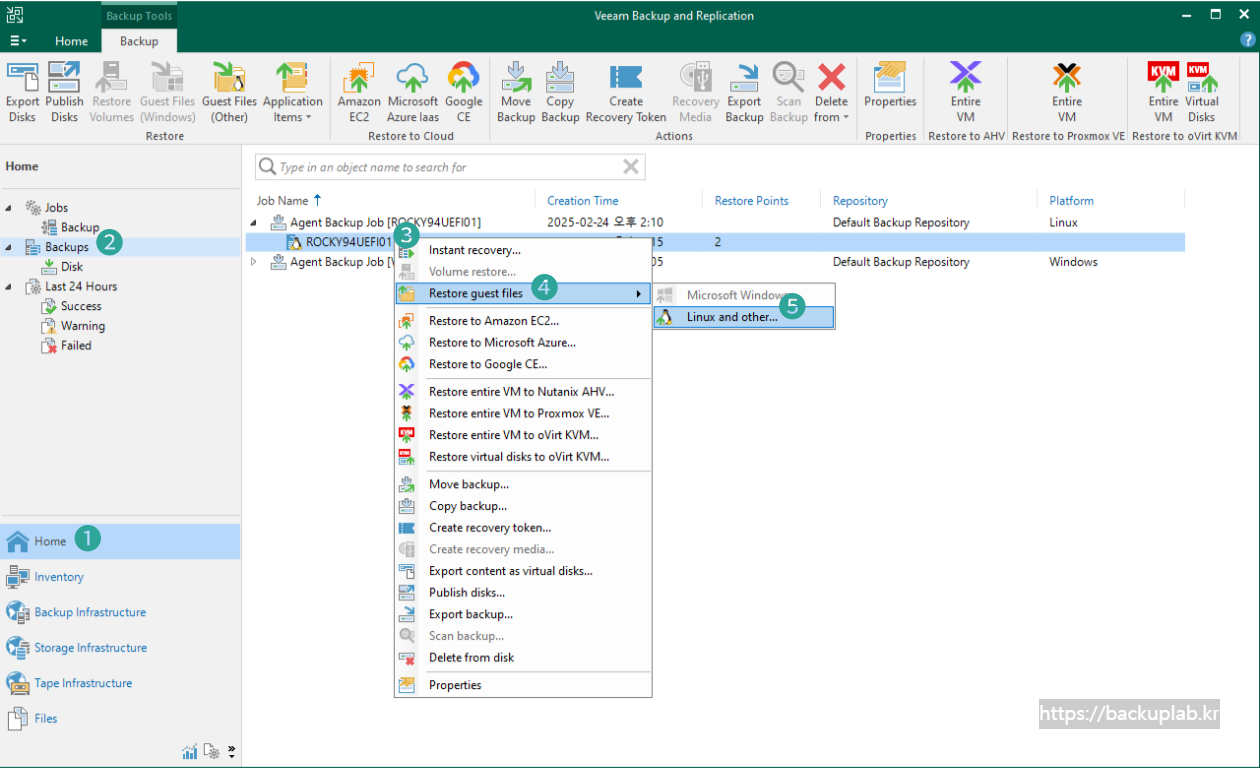
Task: Open Inventory navigation pane
Action: (120, 577)
